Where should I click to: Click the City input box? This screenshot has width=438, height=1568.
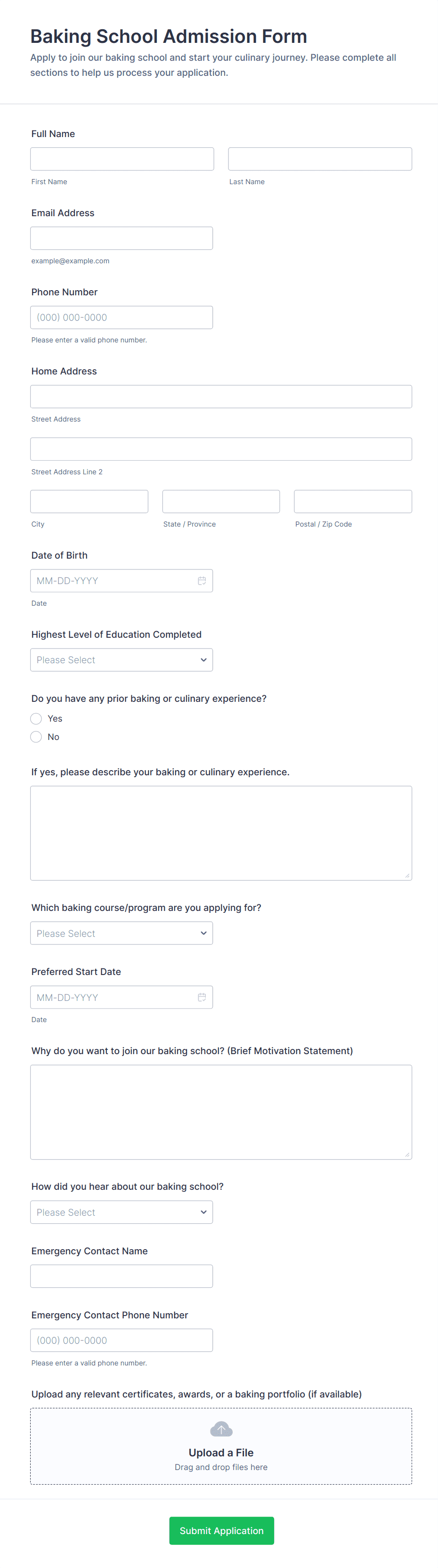[x=89, y=502]
